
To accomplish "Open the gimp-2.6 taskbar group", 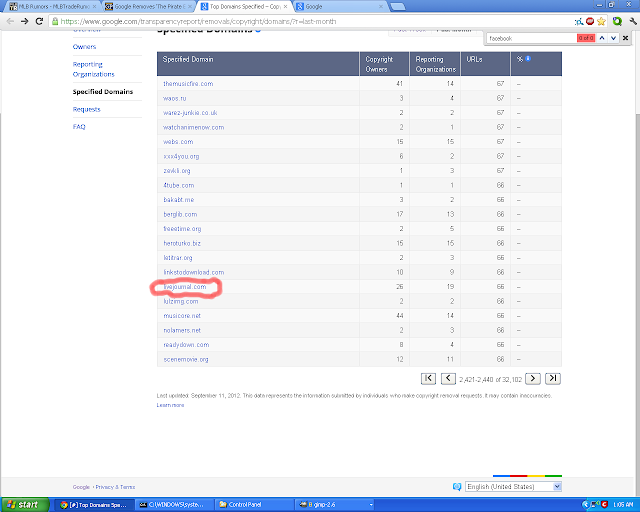I will pyautogui.click(x=336, y=505).
